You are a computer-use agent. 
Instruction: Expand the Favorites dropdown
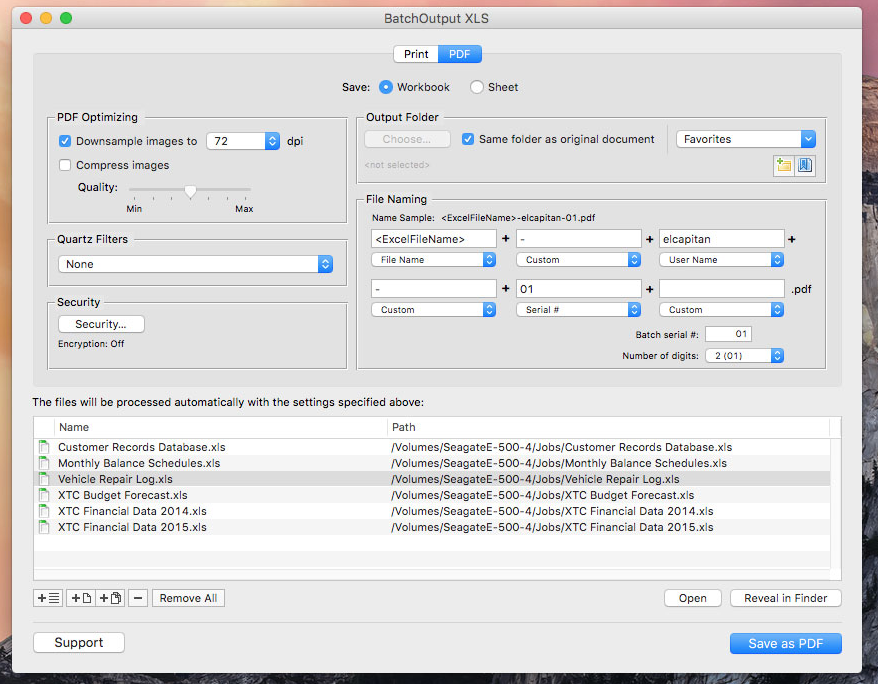coord(746,139)
